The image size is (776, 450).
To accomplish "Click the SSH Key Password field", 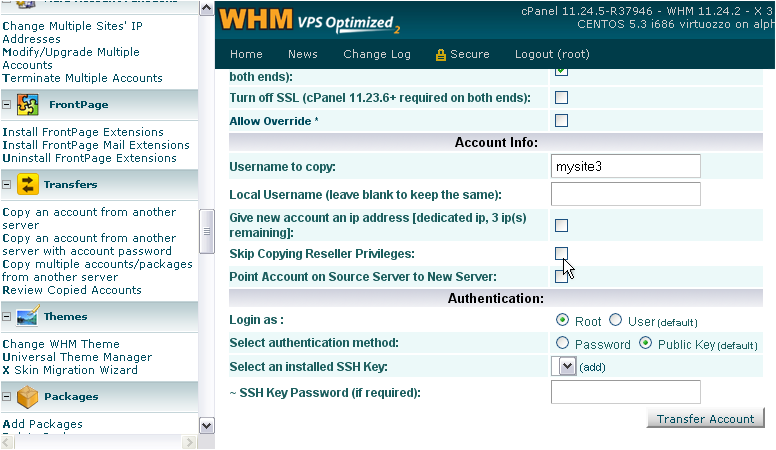I will pos(626,392).
